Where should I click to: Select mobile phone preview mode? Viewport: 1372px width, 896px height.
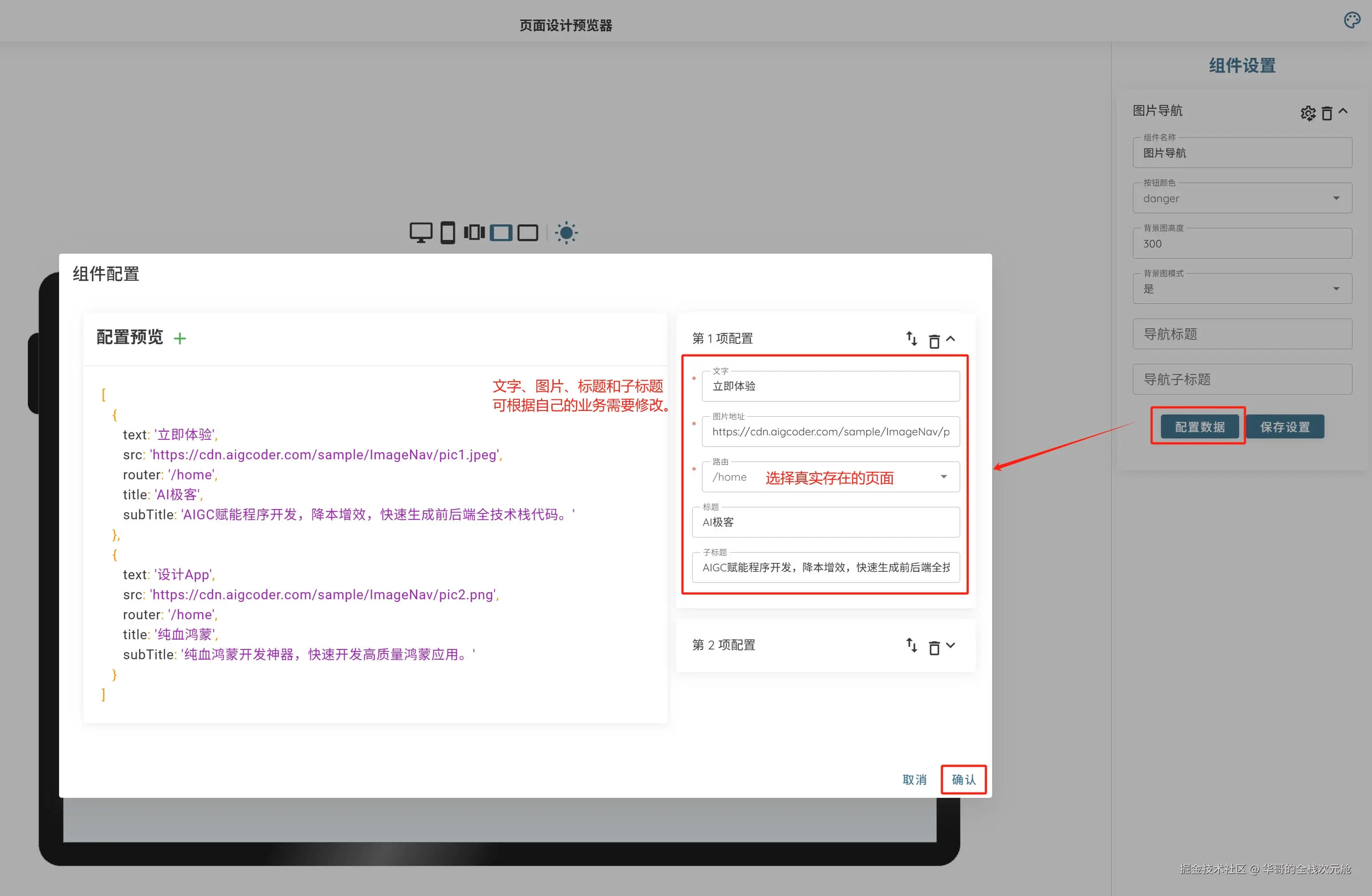coord(447,233)
